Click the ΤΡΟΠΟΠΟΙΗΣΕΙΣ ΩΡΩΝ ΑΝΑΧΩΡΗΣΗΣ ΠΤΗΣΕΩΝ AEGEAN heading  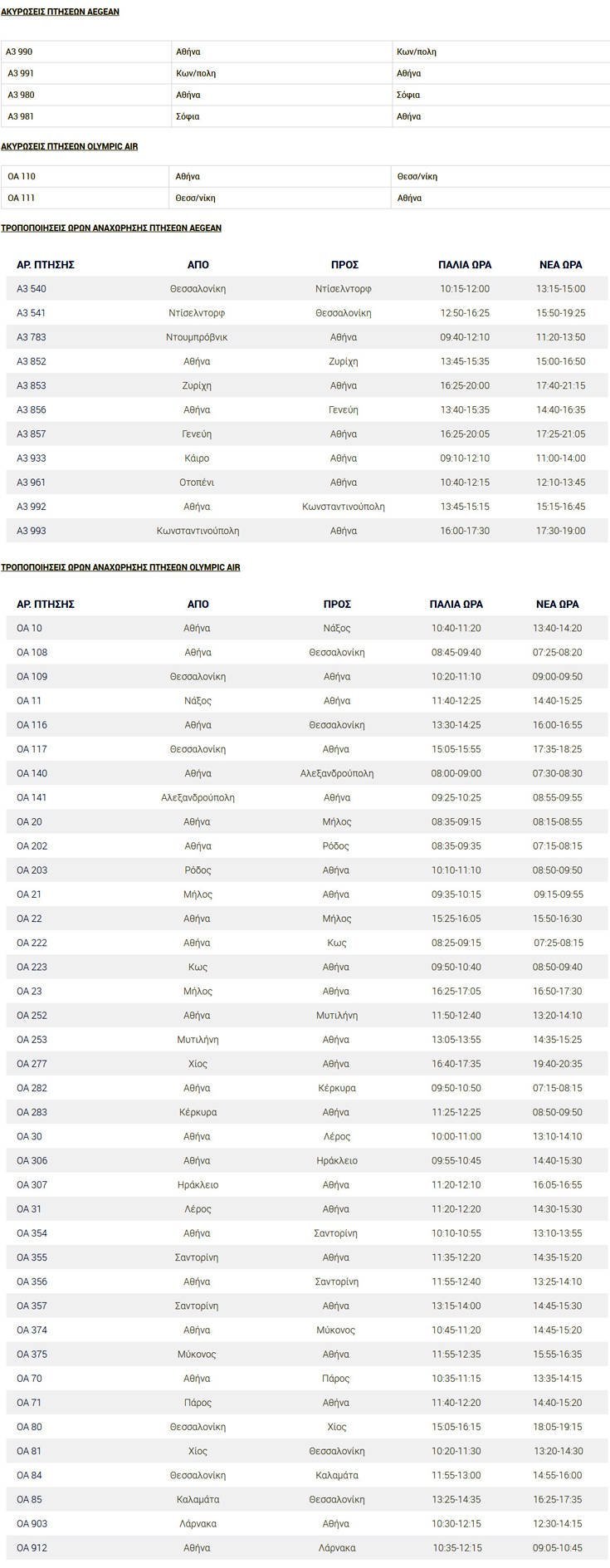click(x=111, y=228)
